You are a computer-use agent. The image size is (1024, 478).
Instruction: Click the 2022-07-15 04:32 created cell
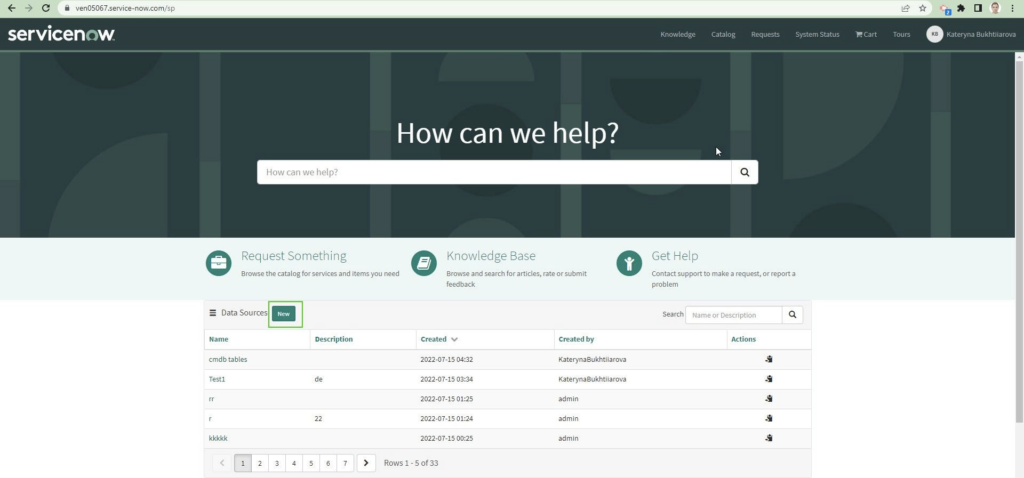tap(447, 359)
